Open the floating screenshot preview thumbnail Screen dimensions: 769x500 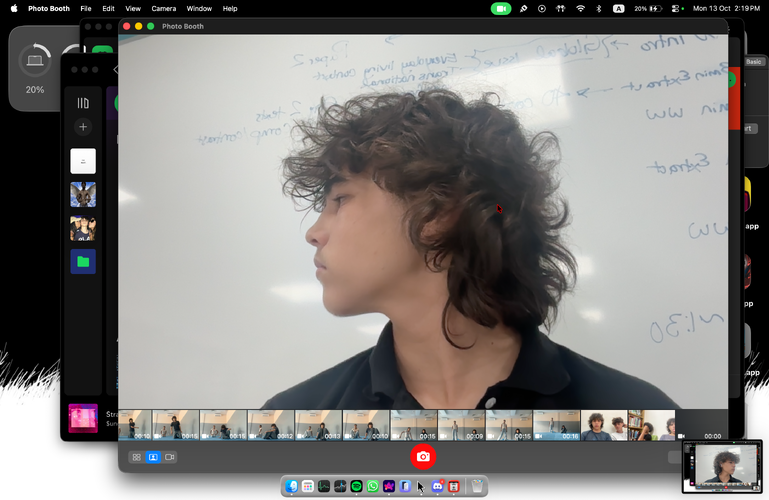722,466
